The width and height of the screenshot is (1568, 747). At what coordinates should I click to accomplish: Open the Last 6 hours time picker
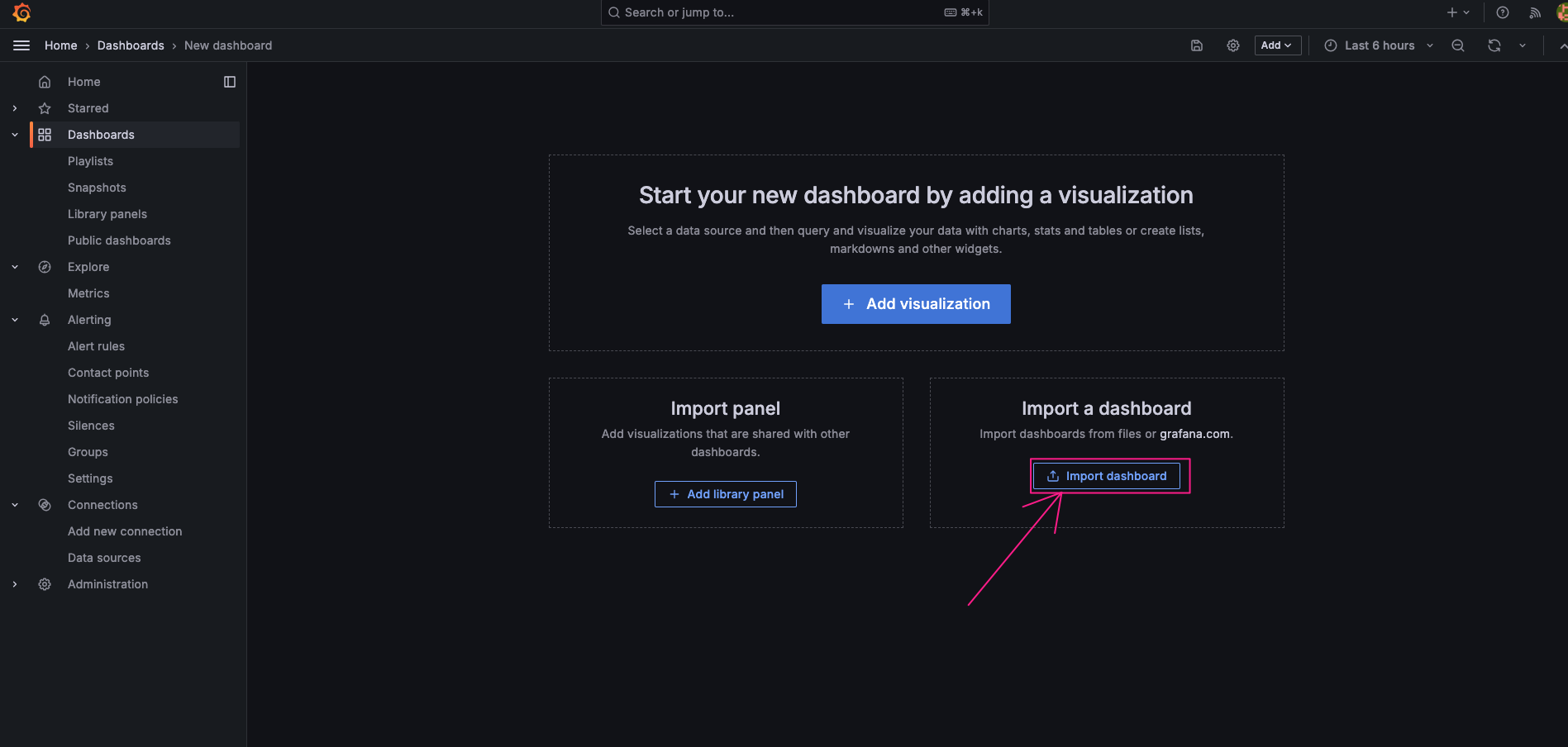[x=1378, y=45]
